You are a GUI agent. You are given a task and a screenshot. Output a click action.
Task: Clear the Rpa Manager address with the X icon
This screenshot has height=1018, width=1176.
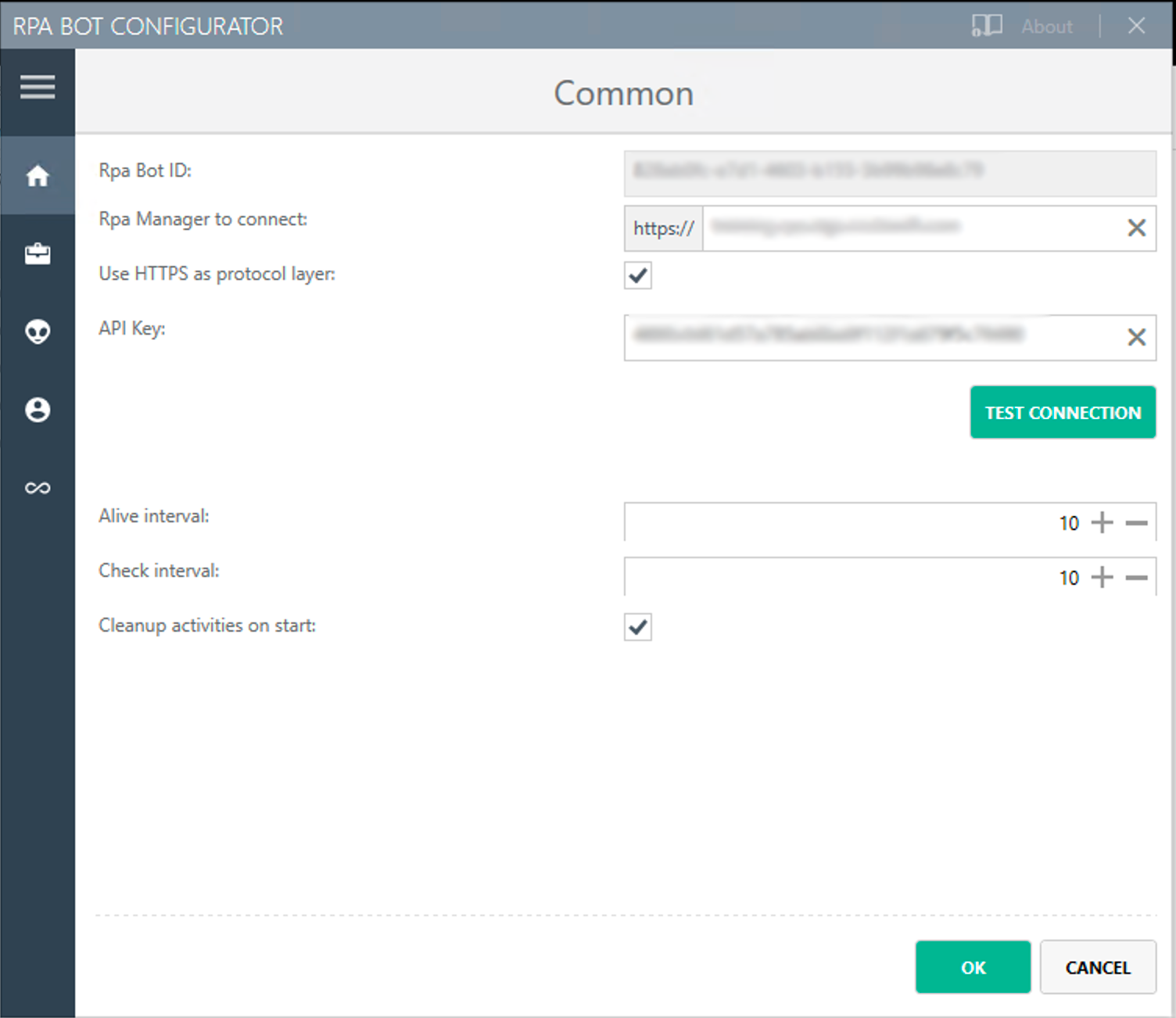coord(1136,228)
